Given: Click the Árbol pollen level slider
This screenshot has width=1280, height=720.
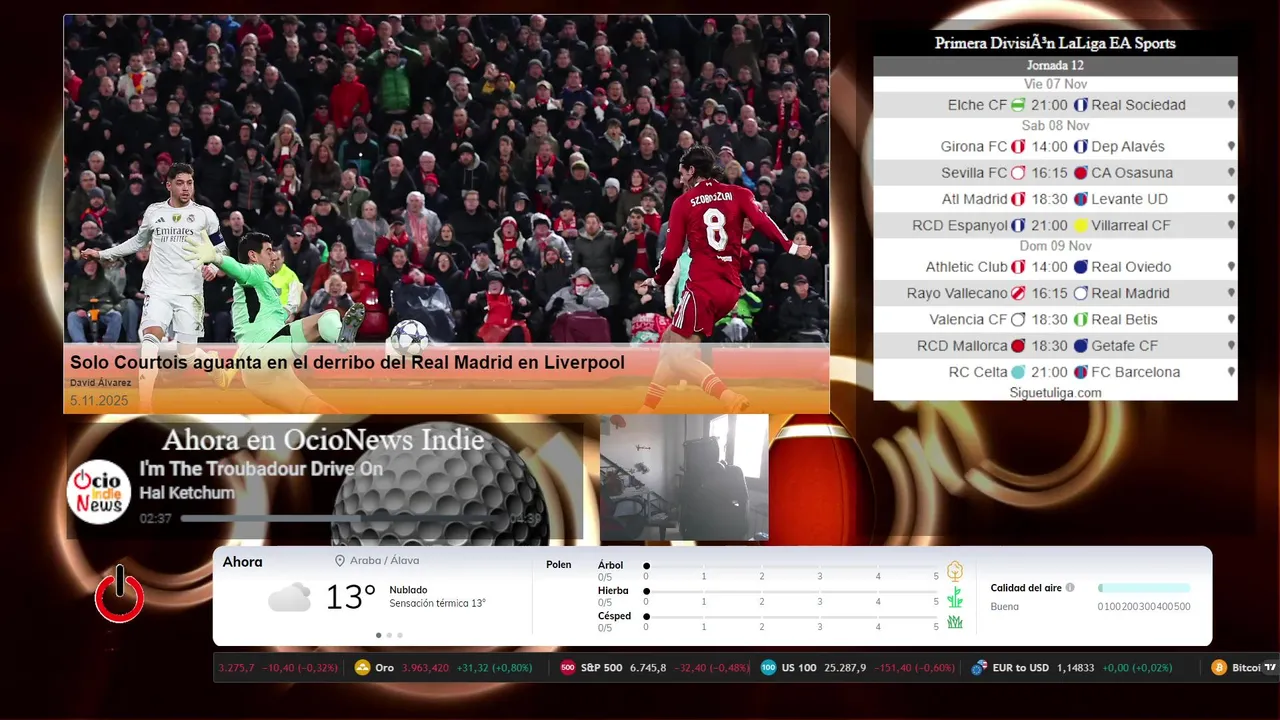Looking at the screenshot, I should pos(791,566).
